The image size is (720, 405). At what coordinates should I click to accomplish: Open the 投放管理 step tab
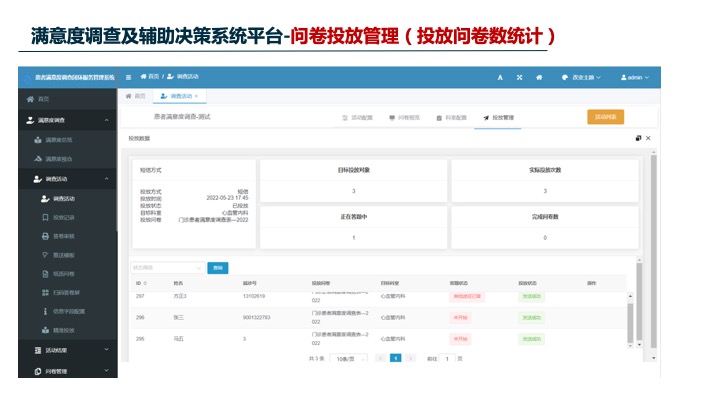(x=498, y=118)
